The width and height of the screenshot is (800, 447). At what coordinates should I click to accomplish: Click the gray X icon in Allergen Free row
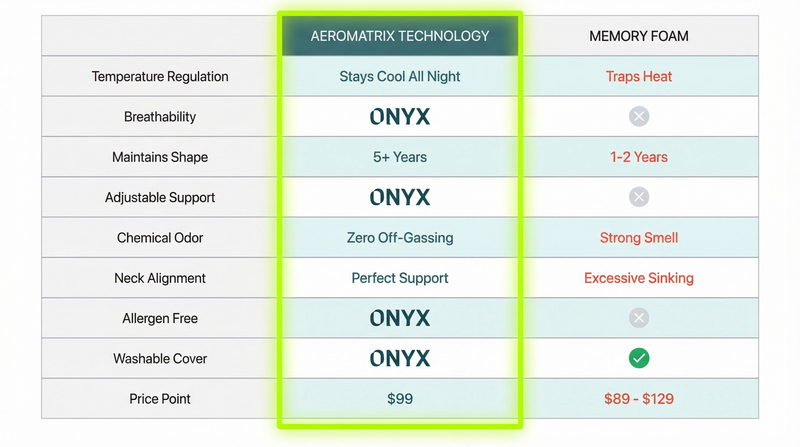[639, 318]
